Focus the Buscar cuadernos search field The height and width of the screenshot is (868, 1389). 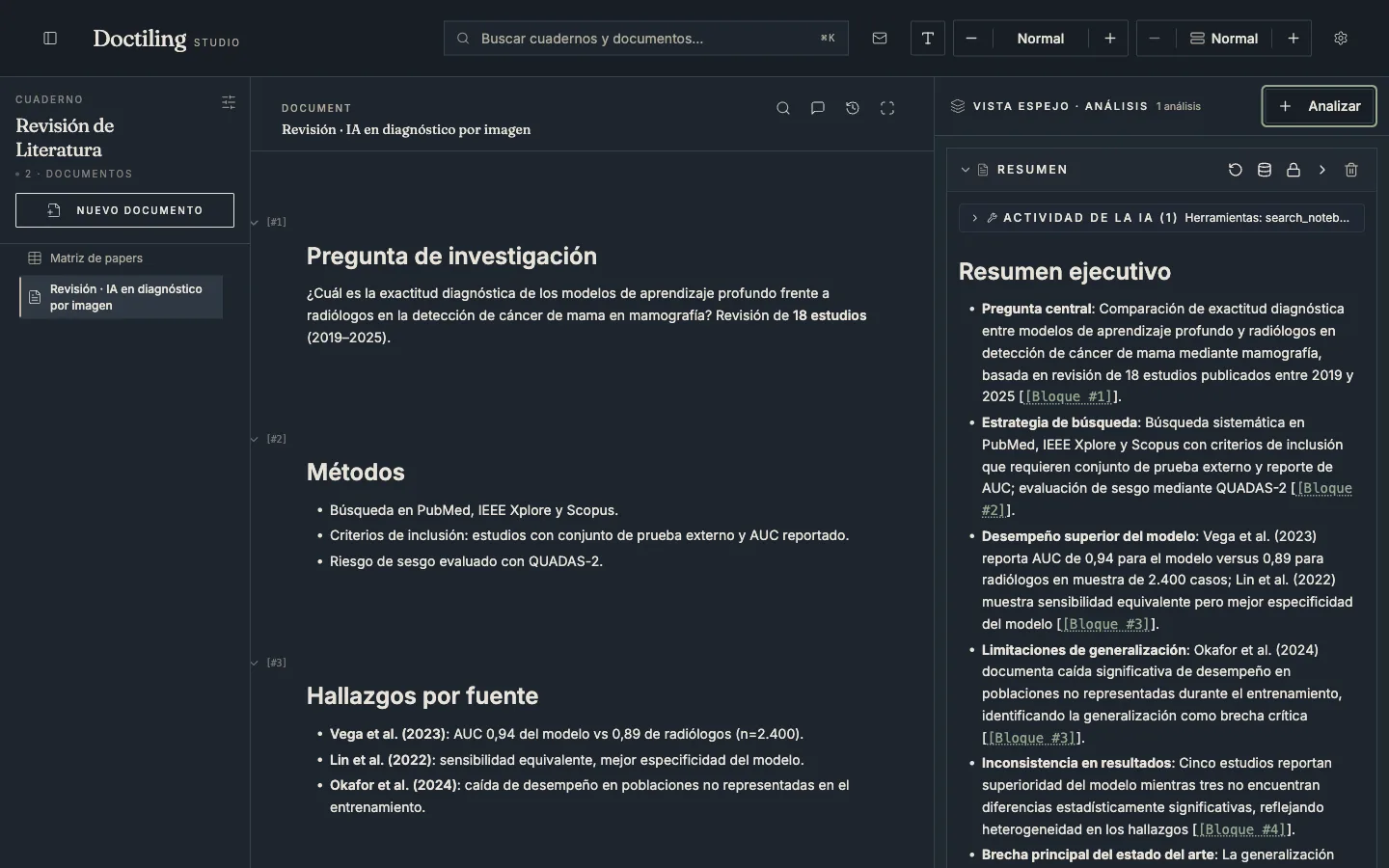coord(646,39)
